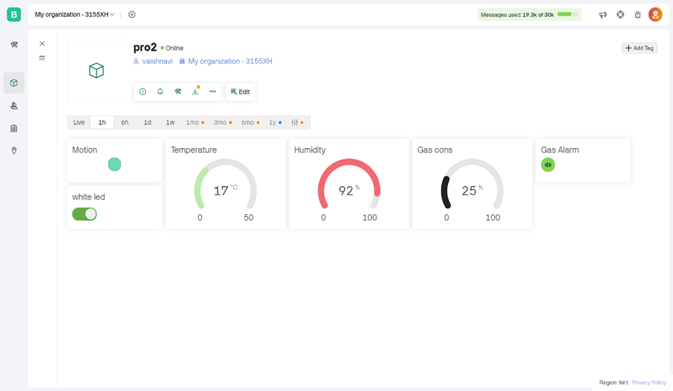The width and height of the screenshot is (673, 391).
Task: Open Devices cube icon in sidebar
Action: click(14, 83)
